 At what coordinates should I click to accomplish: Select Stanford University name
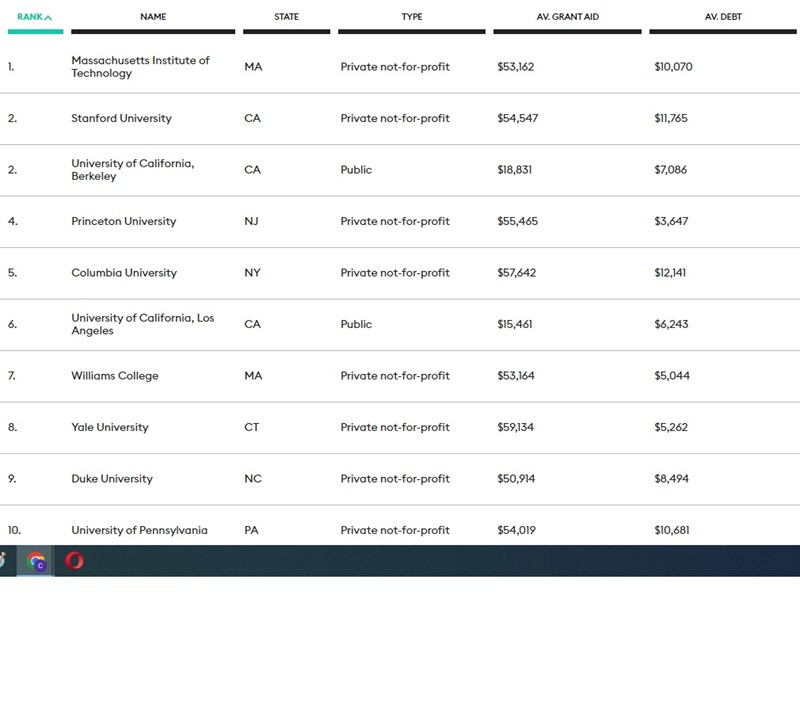[121, 118]
